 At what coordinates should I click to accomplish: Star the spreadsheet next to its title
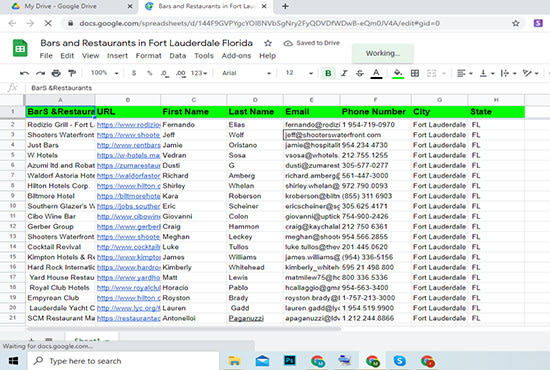click(x=268, y=43)
